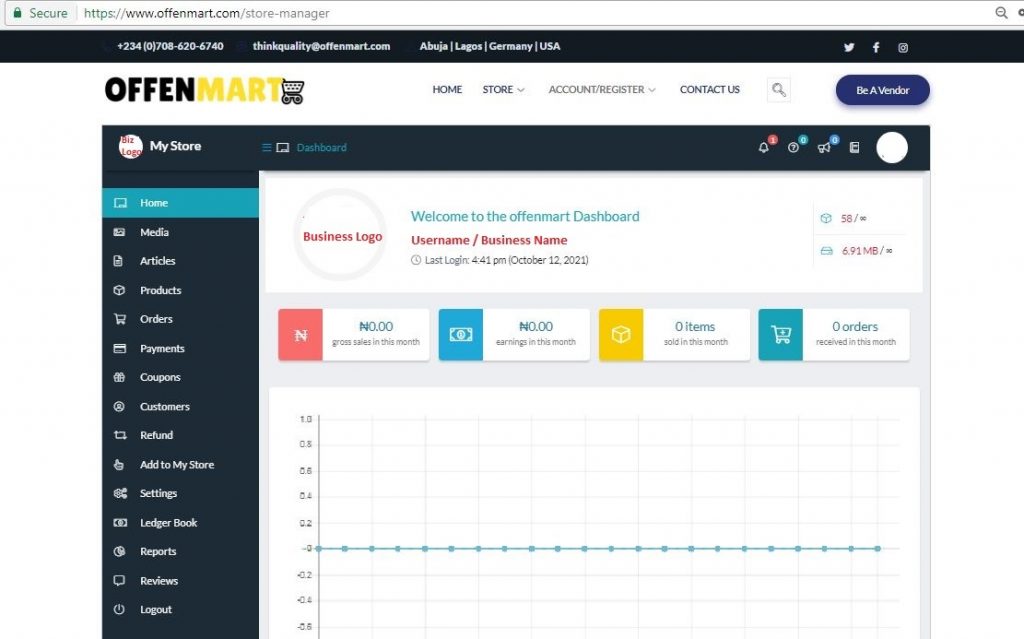Screen dimensions: 1024x639
Task: Click the OFFENMART logo
Action: coord(204,91)
